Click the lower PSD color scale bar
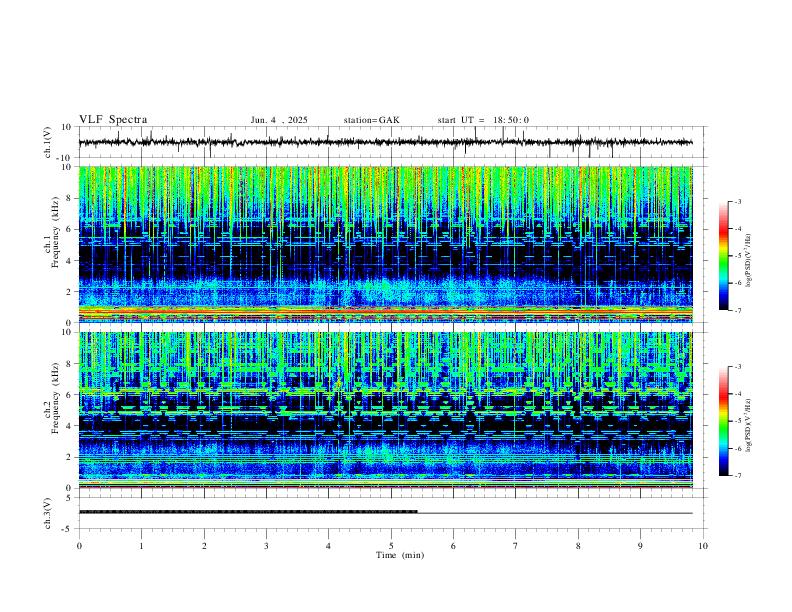The image size is (792, 612). (x=723, y=421)
